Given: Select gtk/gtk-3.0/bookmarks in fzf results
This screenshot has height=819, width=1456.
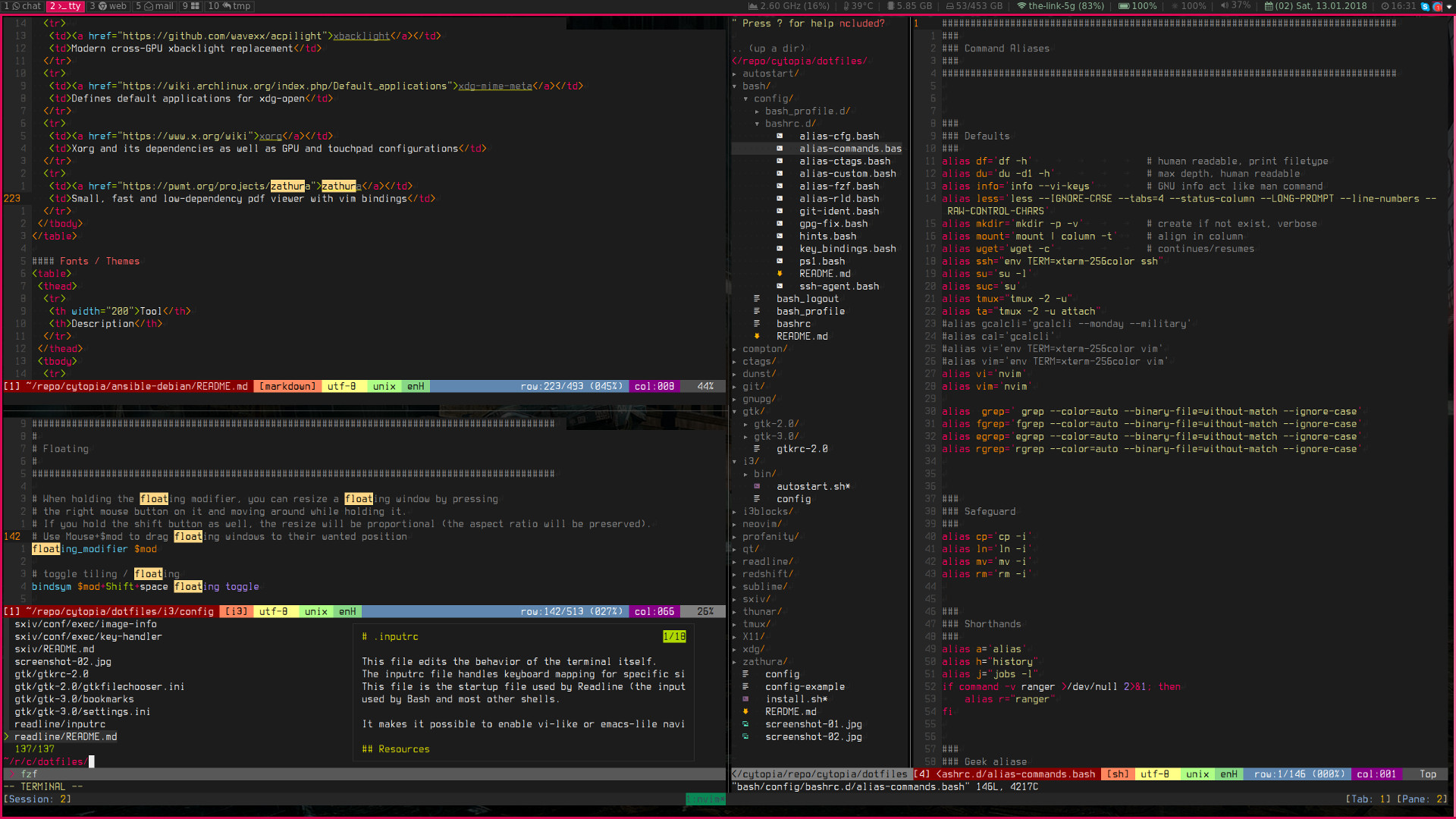Looking at the screenshot, I should coord(74,699).
